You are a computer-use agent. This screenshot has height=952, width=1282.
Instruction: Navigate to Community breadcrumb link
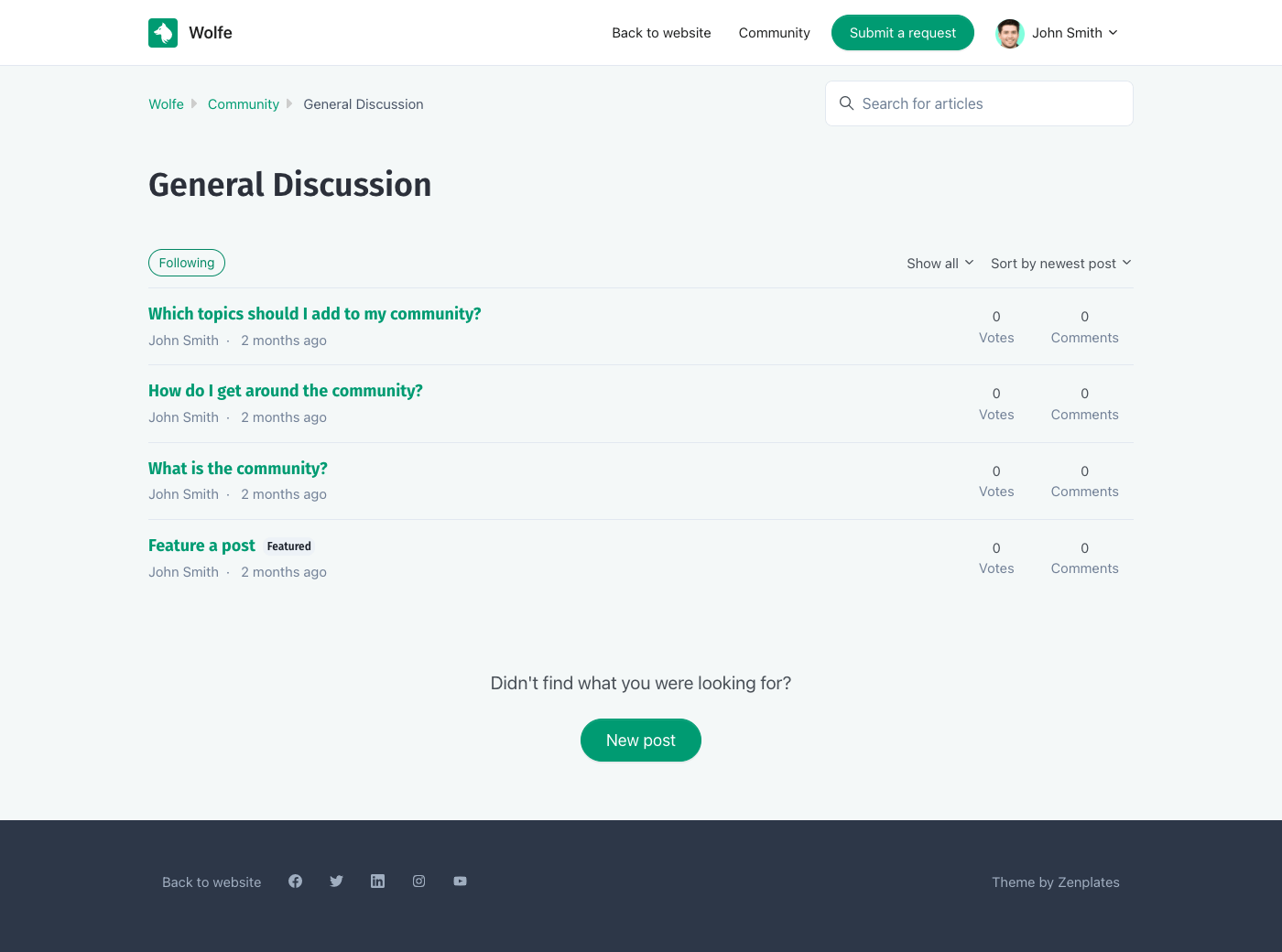243,104
